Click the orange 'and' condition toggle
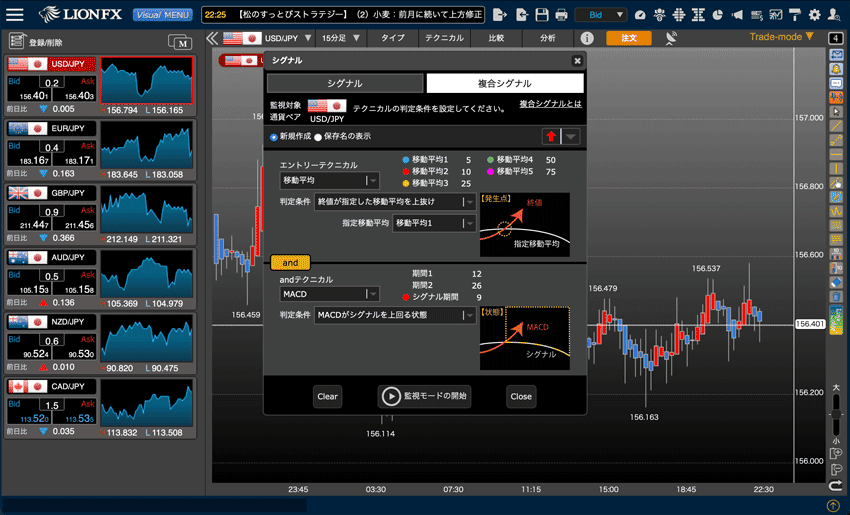Image resolution: width=850 pixels, height=515 pixels. (x=290, y=262)
